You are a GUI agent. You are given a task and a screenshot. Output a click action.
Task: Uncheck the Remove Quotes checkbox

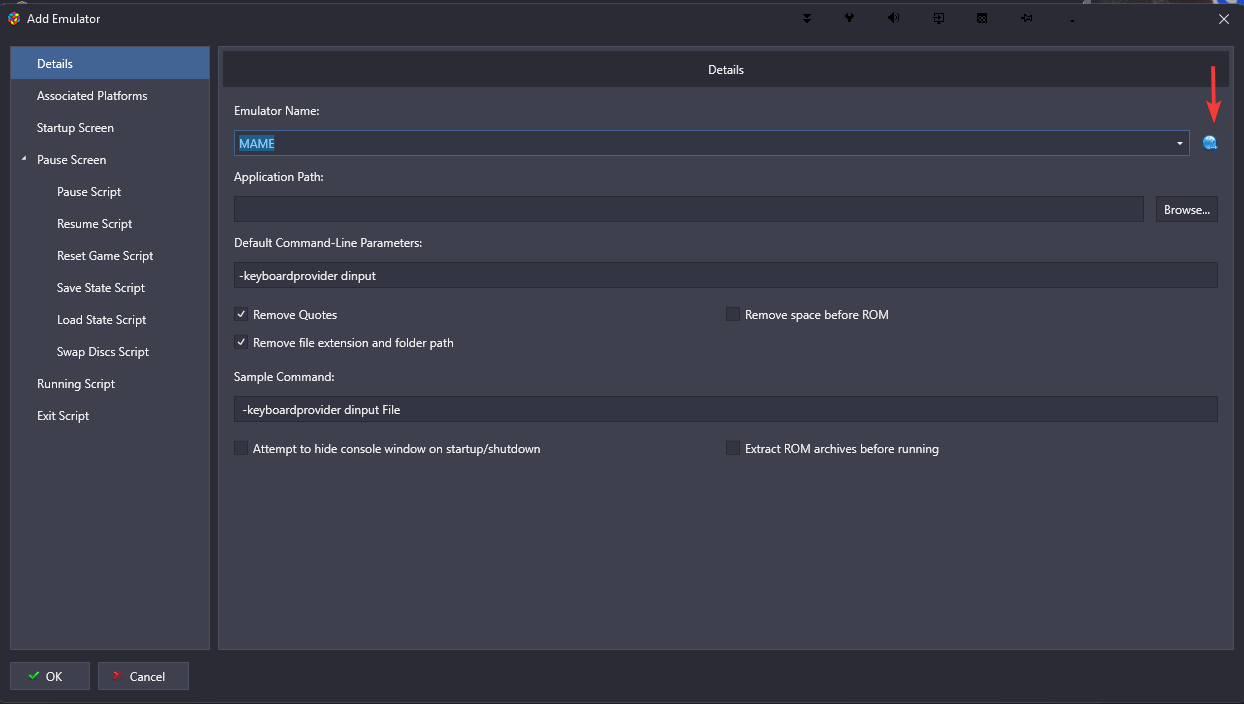click(241, 314)
